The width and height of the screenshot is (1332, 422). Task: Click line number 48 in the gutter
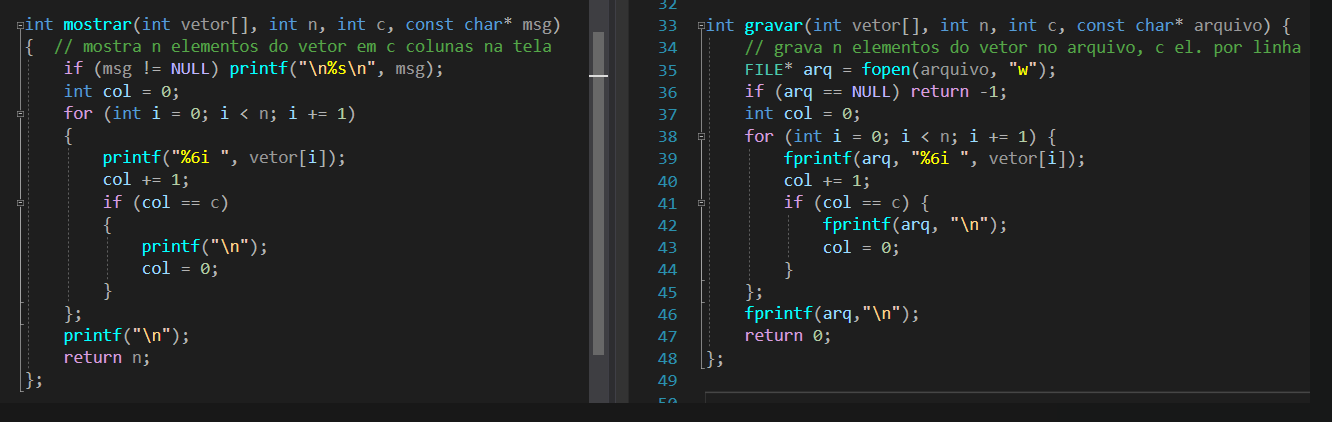pyautogui.click(x=668, y=359)
